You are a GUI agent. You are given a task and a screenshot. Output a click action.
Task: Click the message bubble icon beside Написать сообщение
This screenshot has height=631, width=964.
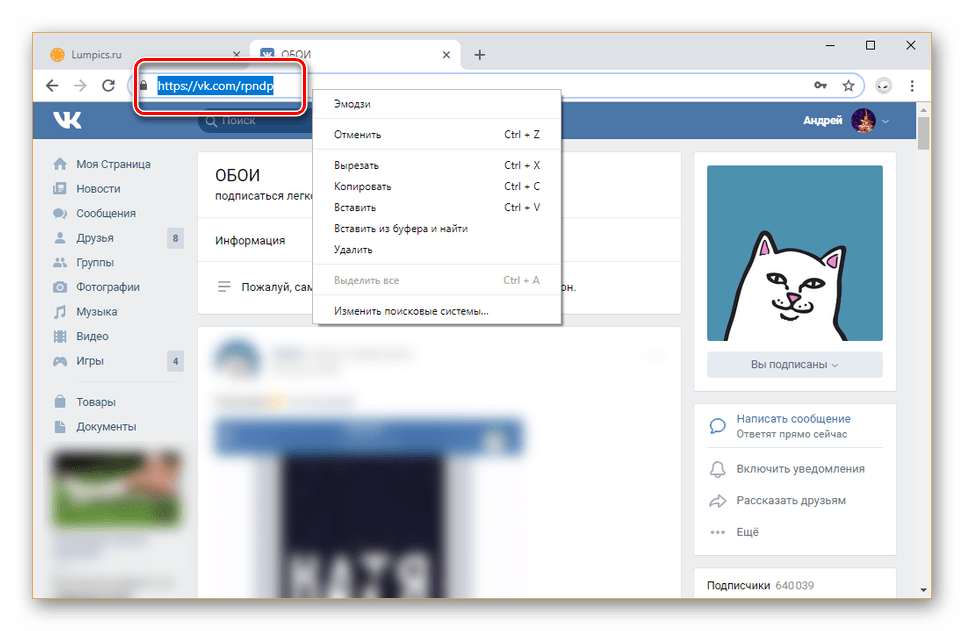click(x=717, y=426)
